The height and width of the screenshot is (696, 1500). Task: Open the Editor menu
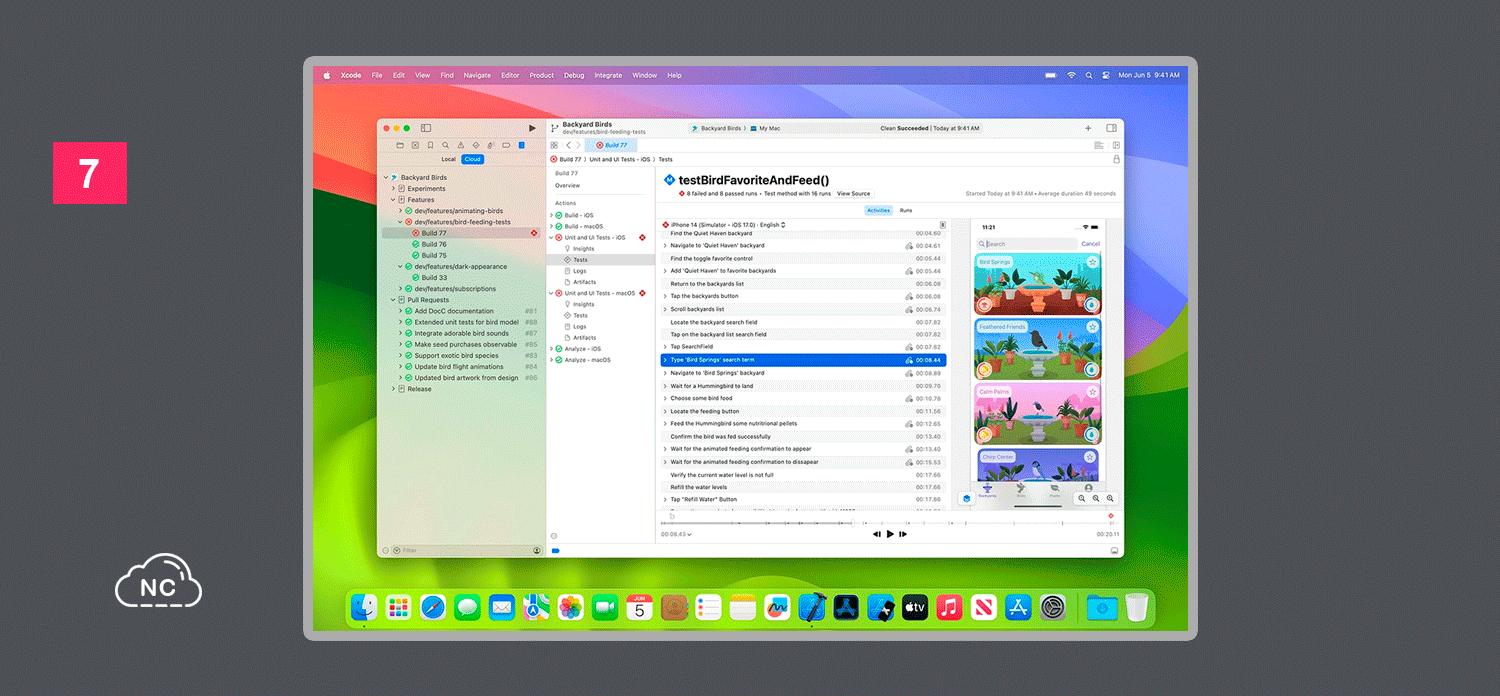(510, 75)
